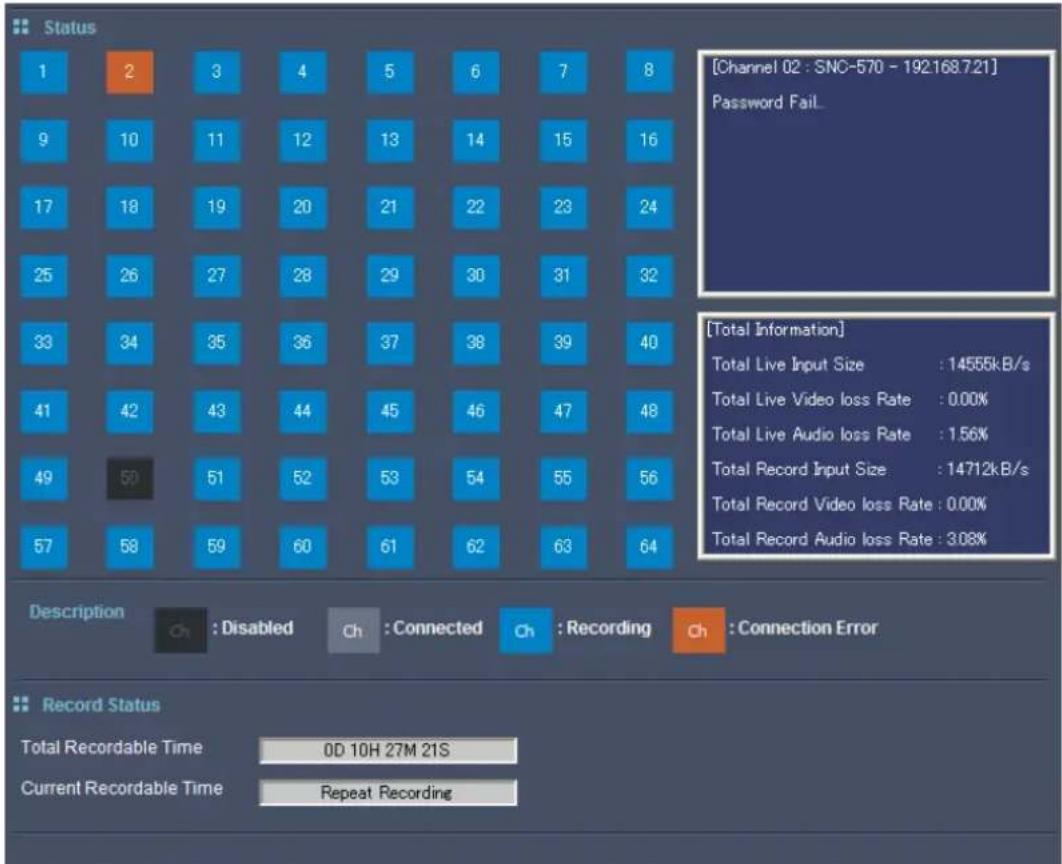
Task: Select channel 41 tile
Action: (x=43, y=411)
